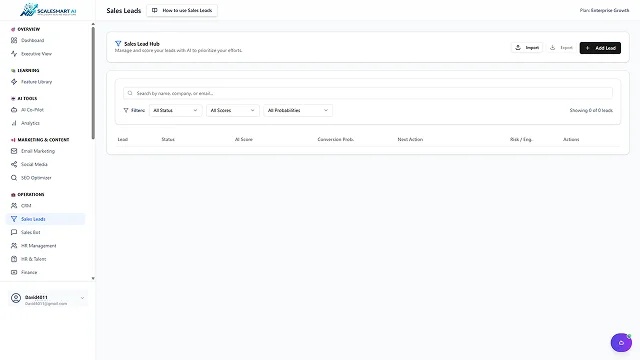Open the All Status dropdown

[176, 110]
